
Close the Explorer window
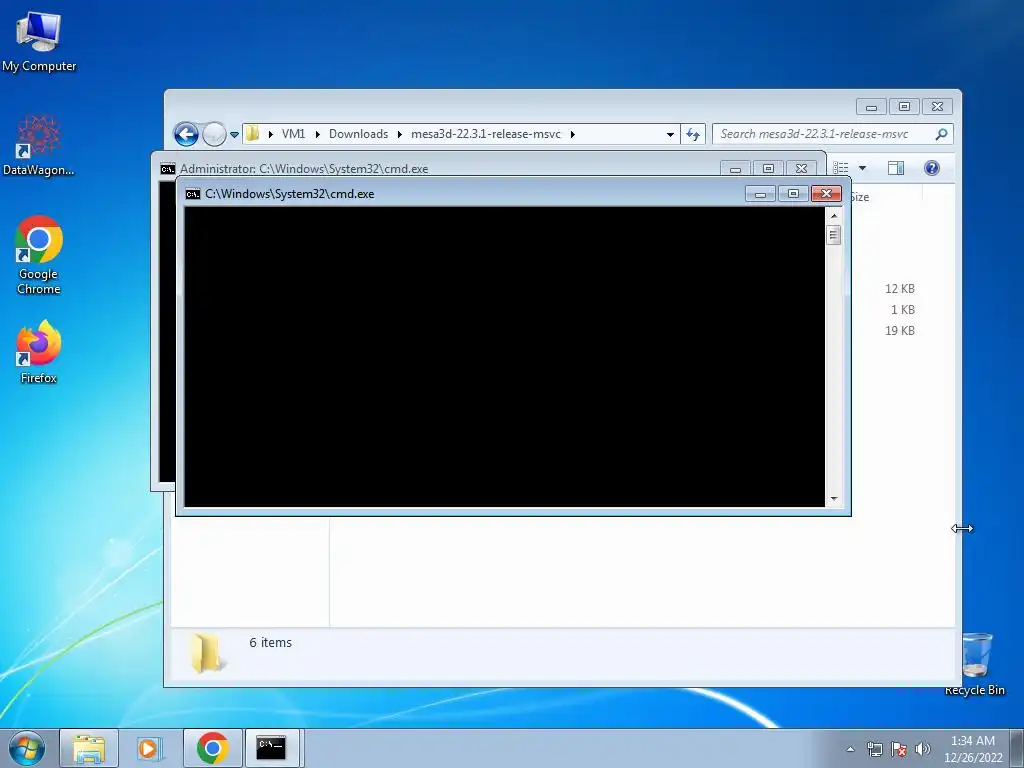tap(937, 106)
